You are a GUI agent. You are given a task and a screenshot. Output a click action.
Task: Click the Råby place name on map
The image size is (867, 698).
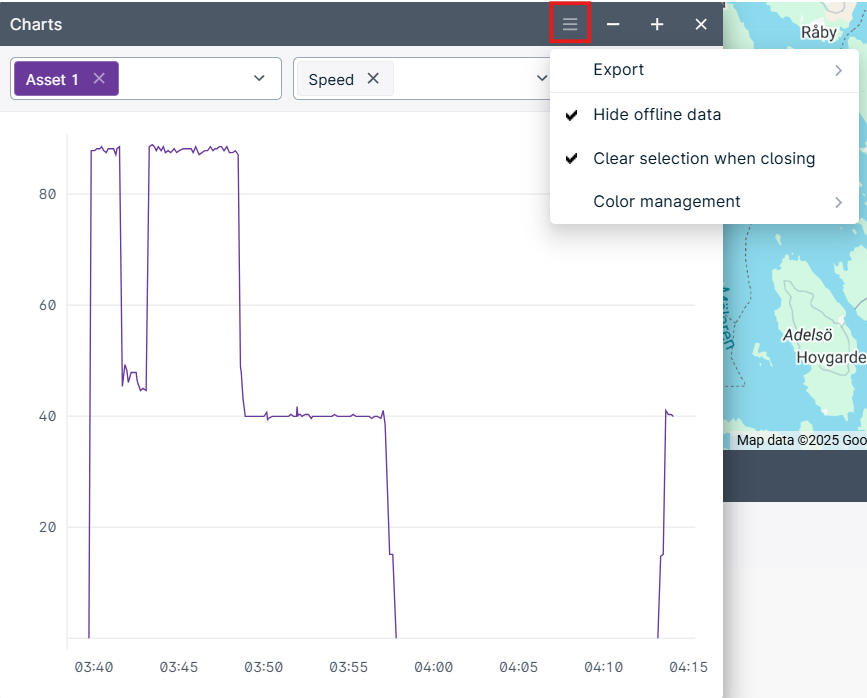pos(818,32)
